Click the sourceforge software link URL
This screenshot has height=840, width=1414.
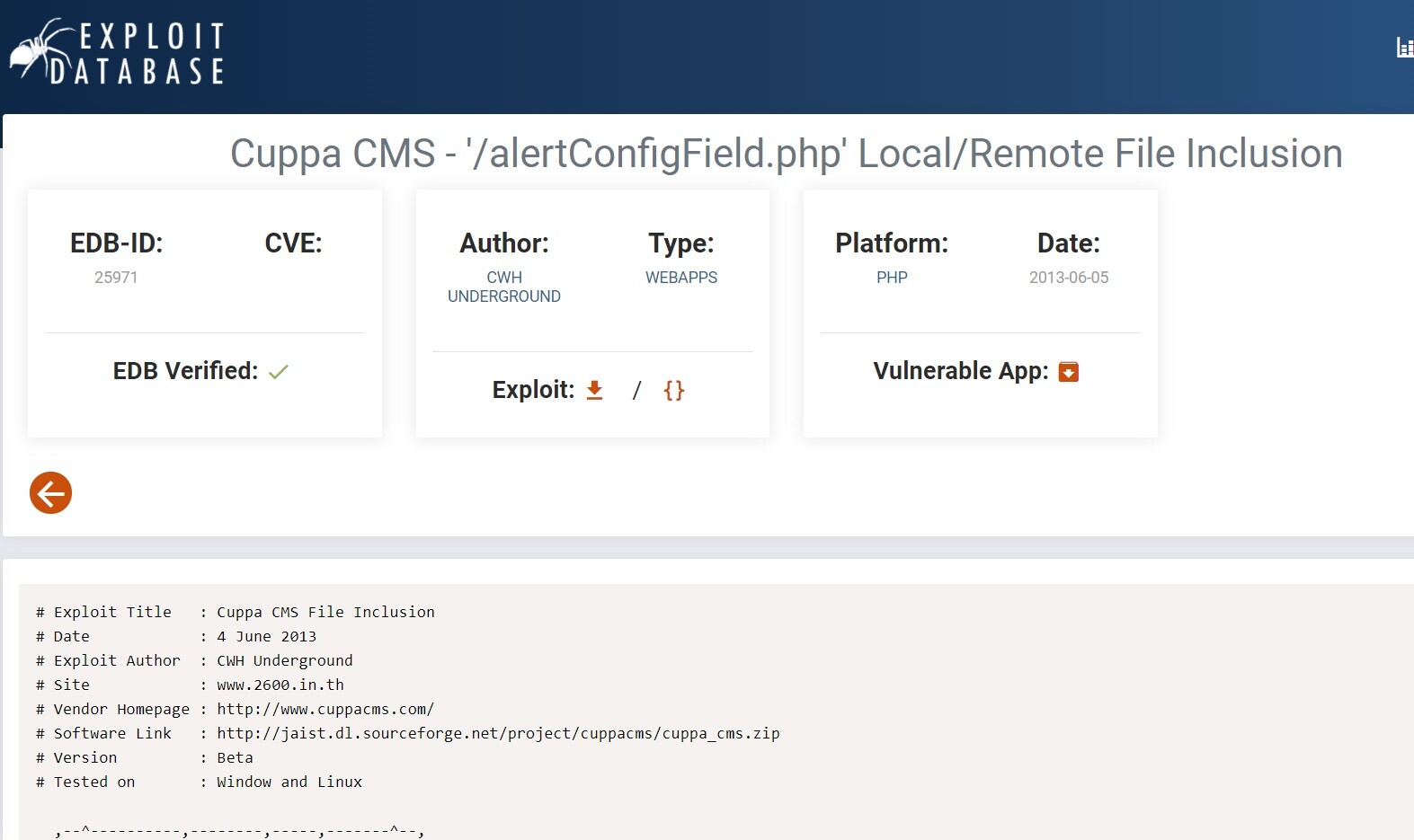pyautogui.click(x=497, y=733)
